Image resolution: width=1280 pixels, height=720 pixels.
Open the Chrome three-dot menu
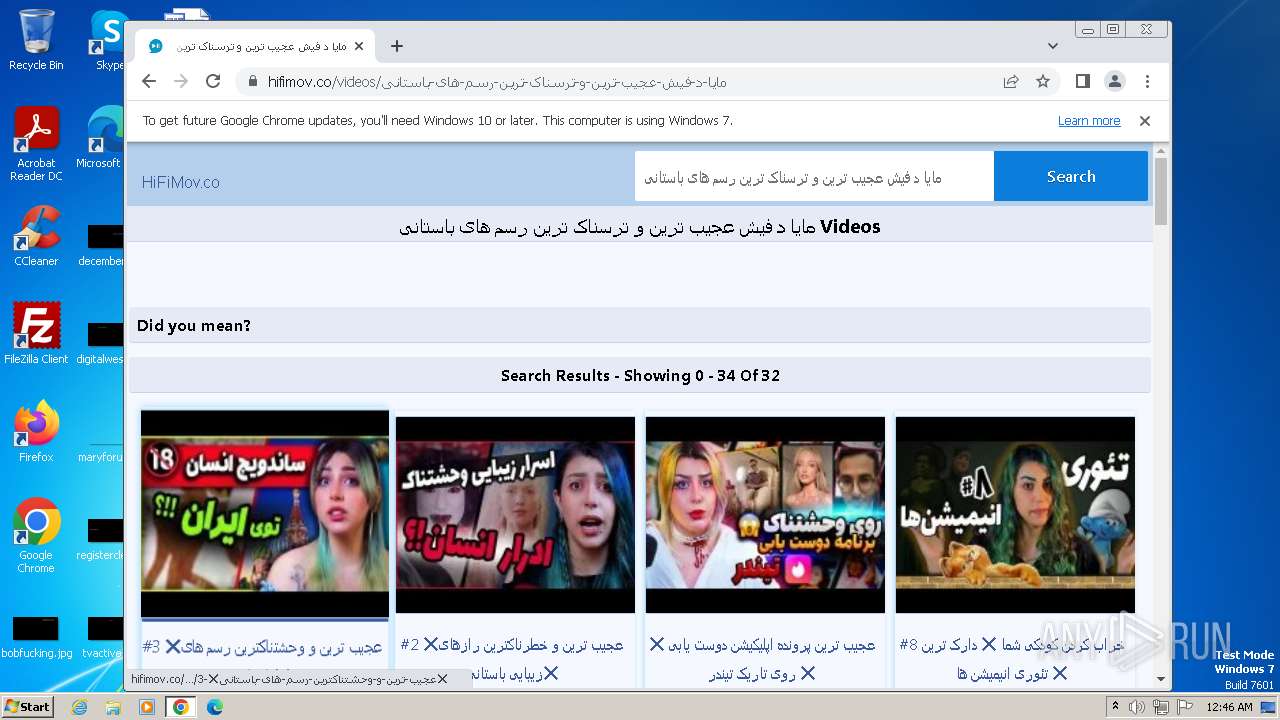[x=1147, y=82]
